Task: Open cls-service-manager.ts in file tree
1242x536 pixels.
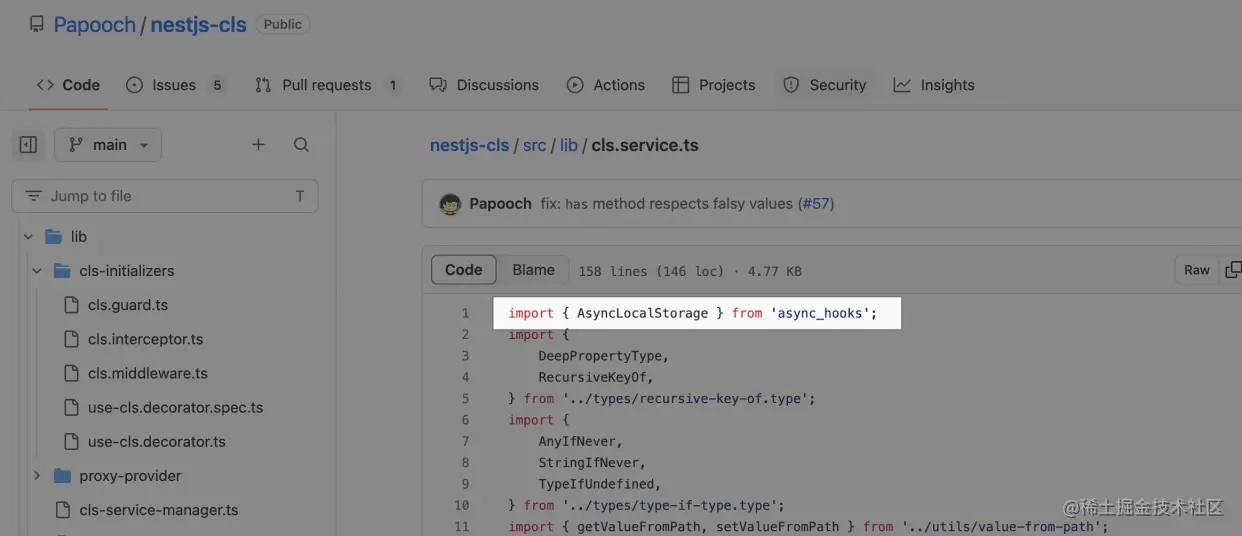Action: [x=159, y=510]
